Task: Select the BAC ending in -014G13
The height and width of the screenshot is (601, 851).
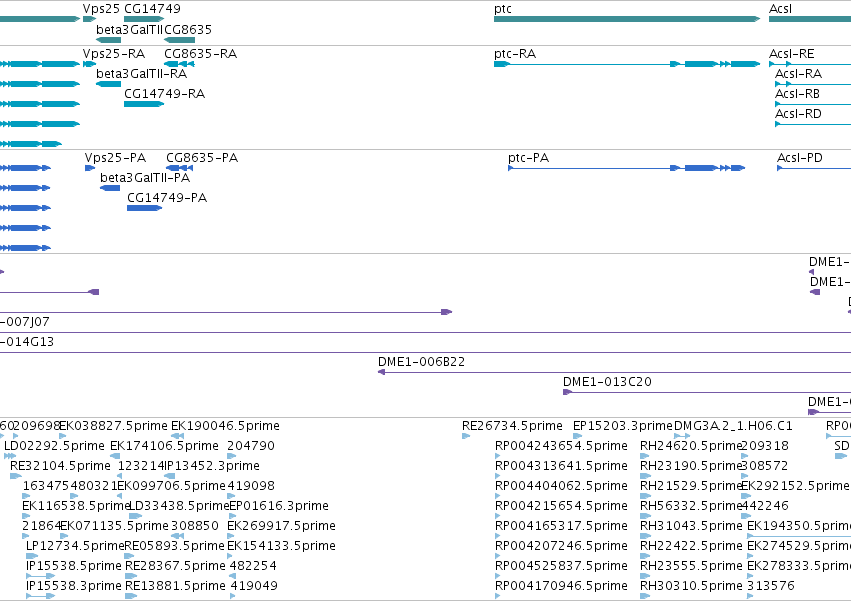Action: [27, 342]
